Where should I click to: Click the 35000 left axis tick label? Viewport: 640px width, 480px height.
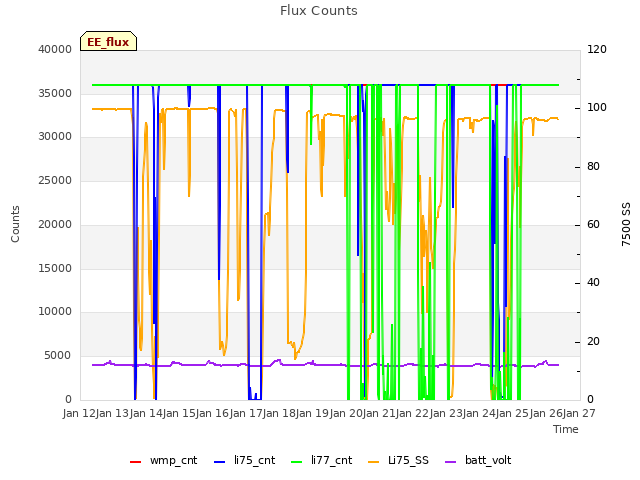pyautogui.click(x=55, y=93)
